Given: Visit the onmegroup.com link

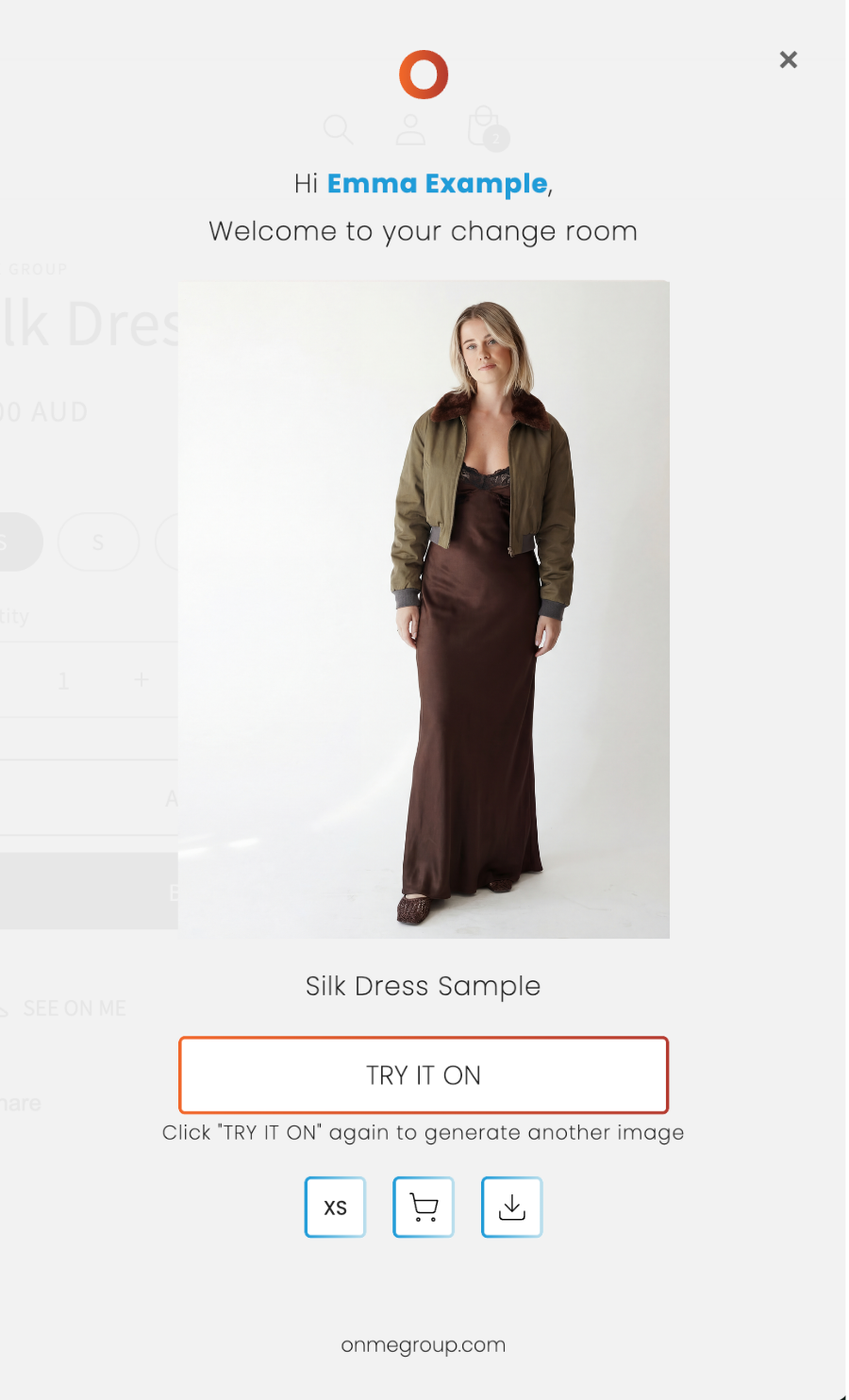Looking at the screenshot, I should tap(424, 1345).
